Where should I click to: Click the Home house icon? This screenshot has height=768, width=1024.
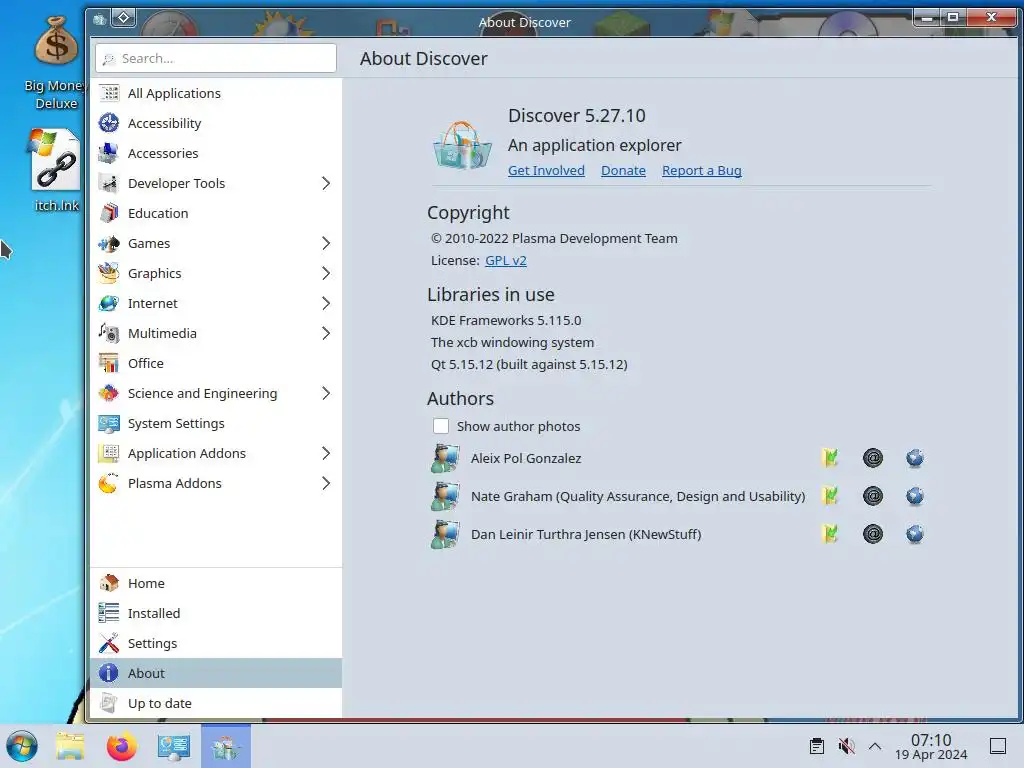pos(109,583)
